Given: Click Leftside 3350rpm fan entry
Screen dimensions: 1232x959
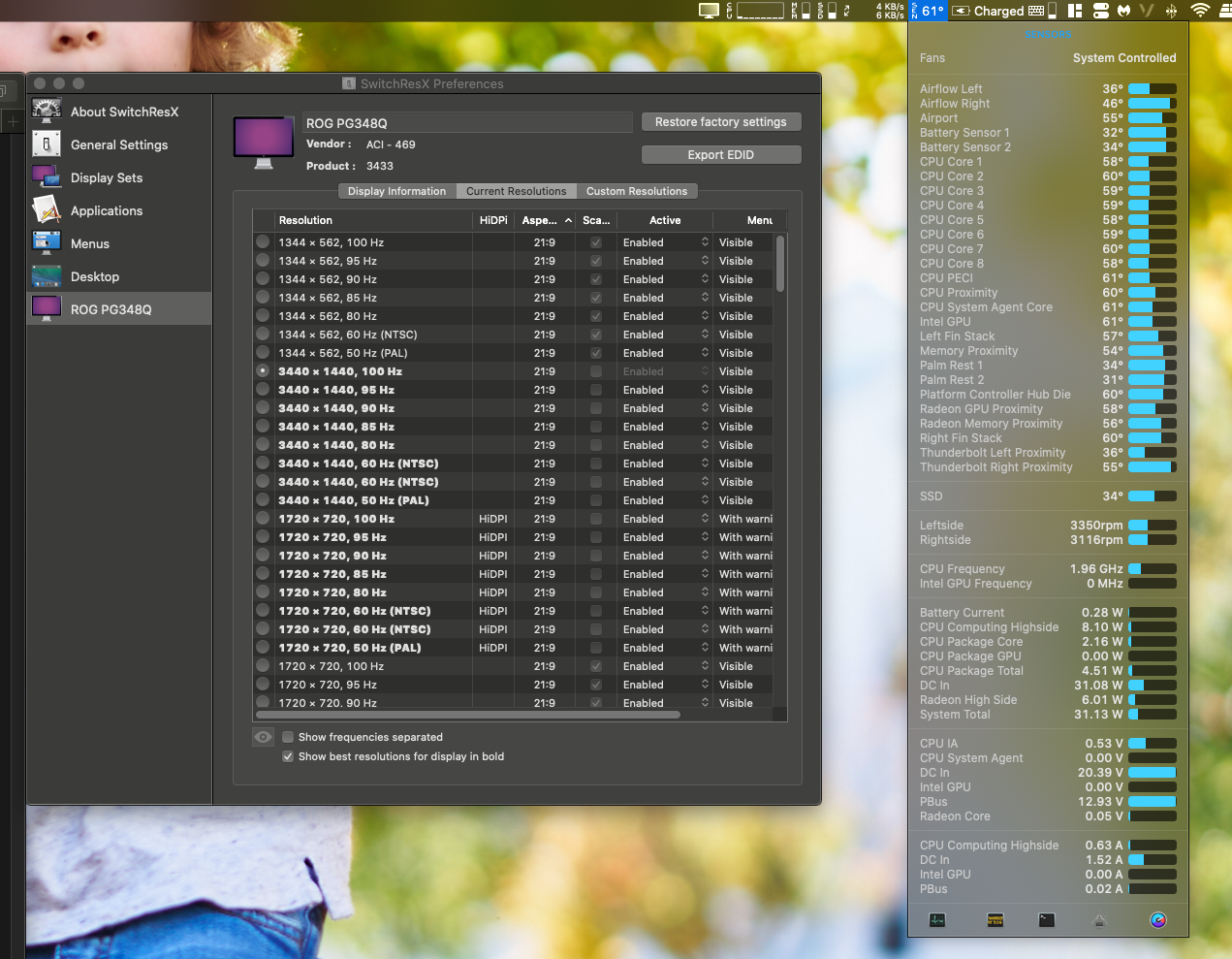Looking at the screenshot, I should pos(1048,526).
